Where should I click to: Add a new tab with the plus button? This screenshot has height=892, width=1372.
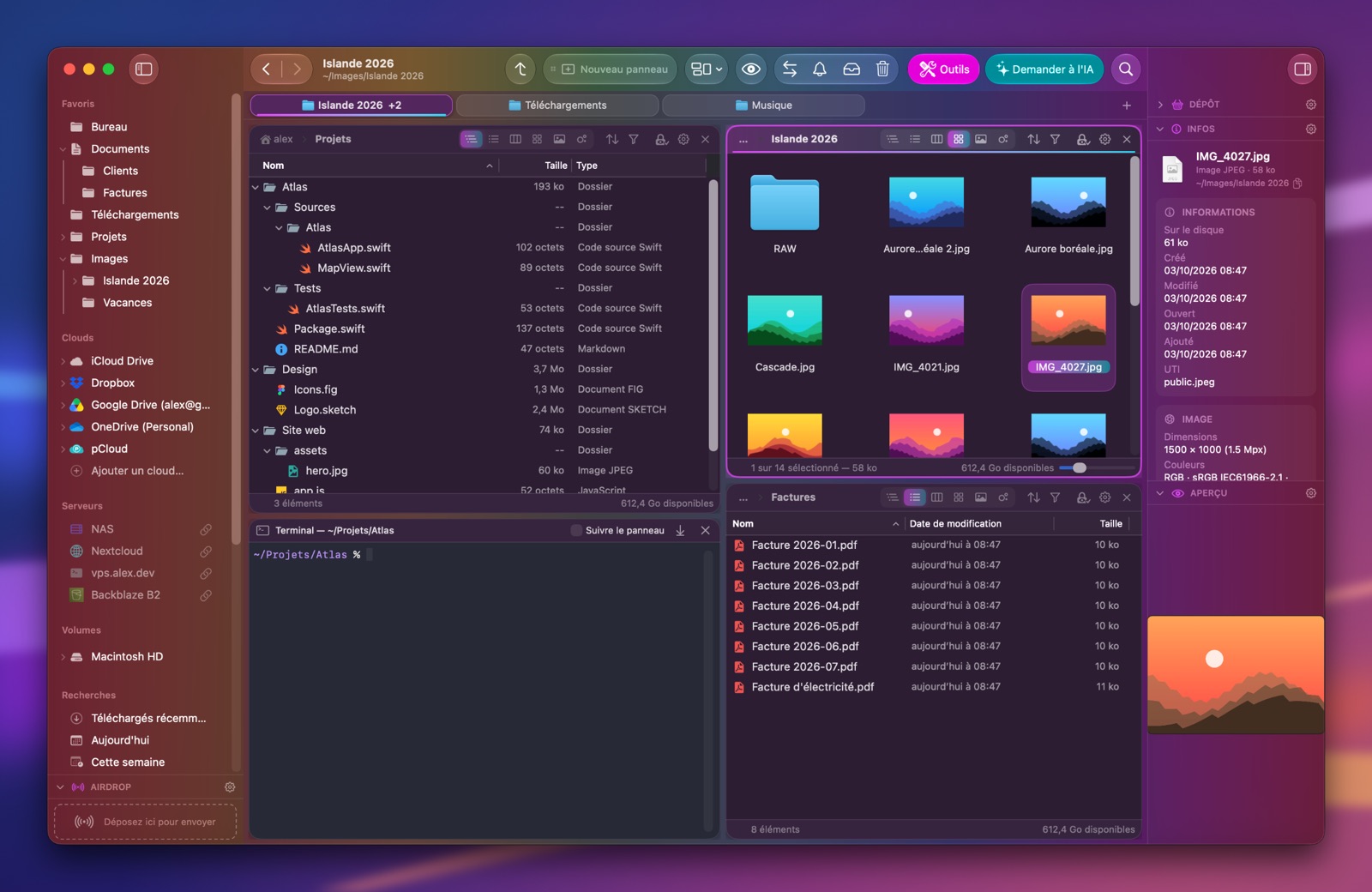[1127, 105]
